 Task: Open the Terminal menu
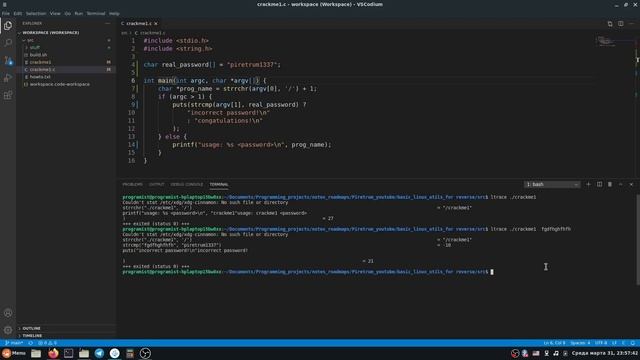[x=96, y=13]
